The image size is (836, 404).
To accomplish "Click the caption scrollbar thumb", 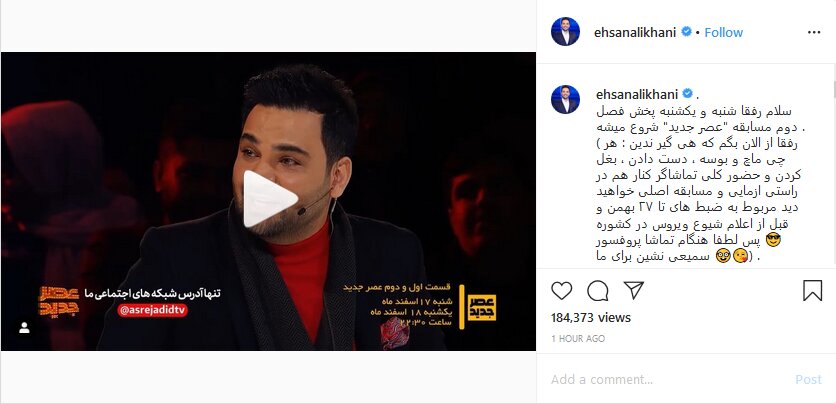I will click(x=833, y=90).
